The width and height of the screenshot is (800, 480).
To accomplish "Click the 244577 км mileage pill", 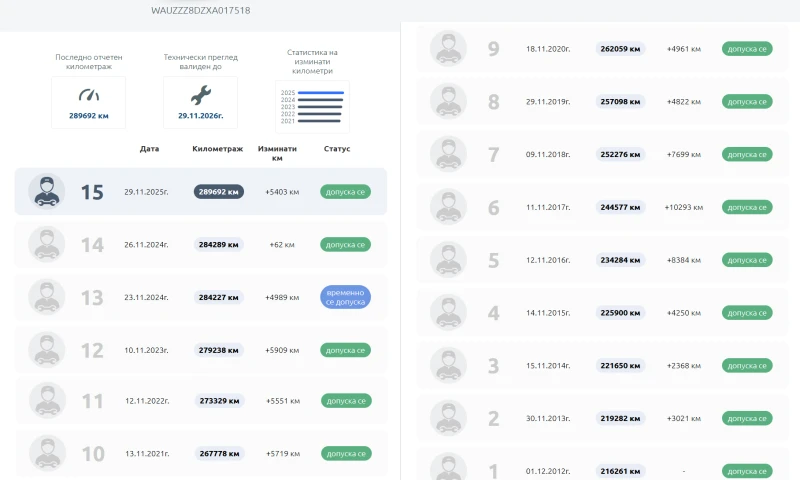I will click(620, 207).
